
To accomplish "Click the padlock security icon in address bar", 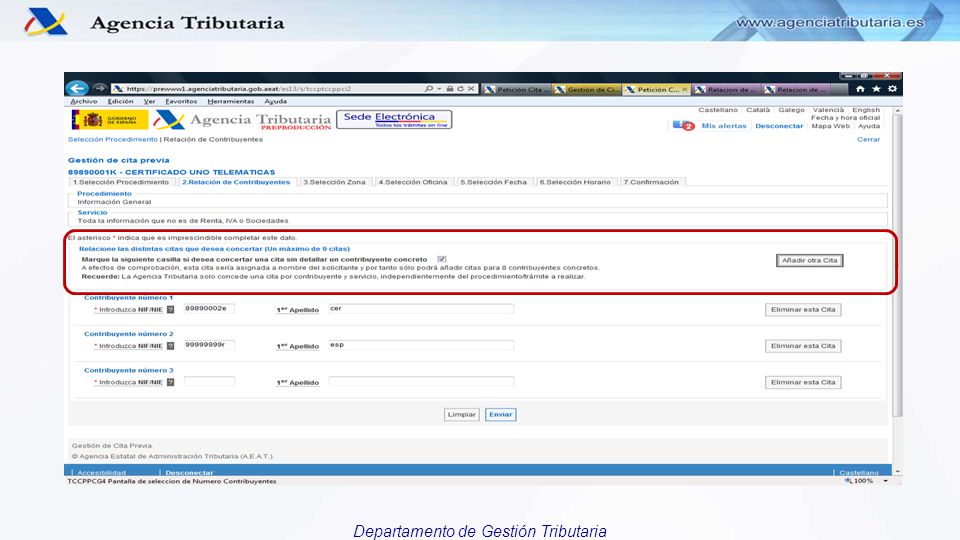I will pos(450,89).
